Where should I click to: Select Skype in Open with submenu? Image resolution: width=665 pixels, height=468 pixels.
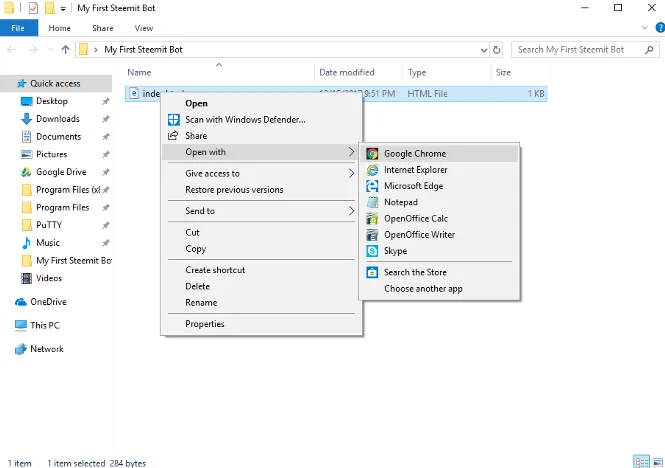tap(395, 251)
